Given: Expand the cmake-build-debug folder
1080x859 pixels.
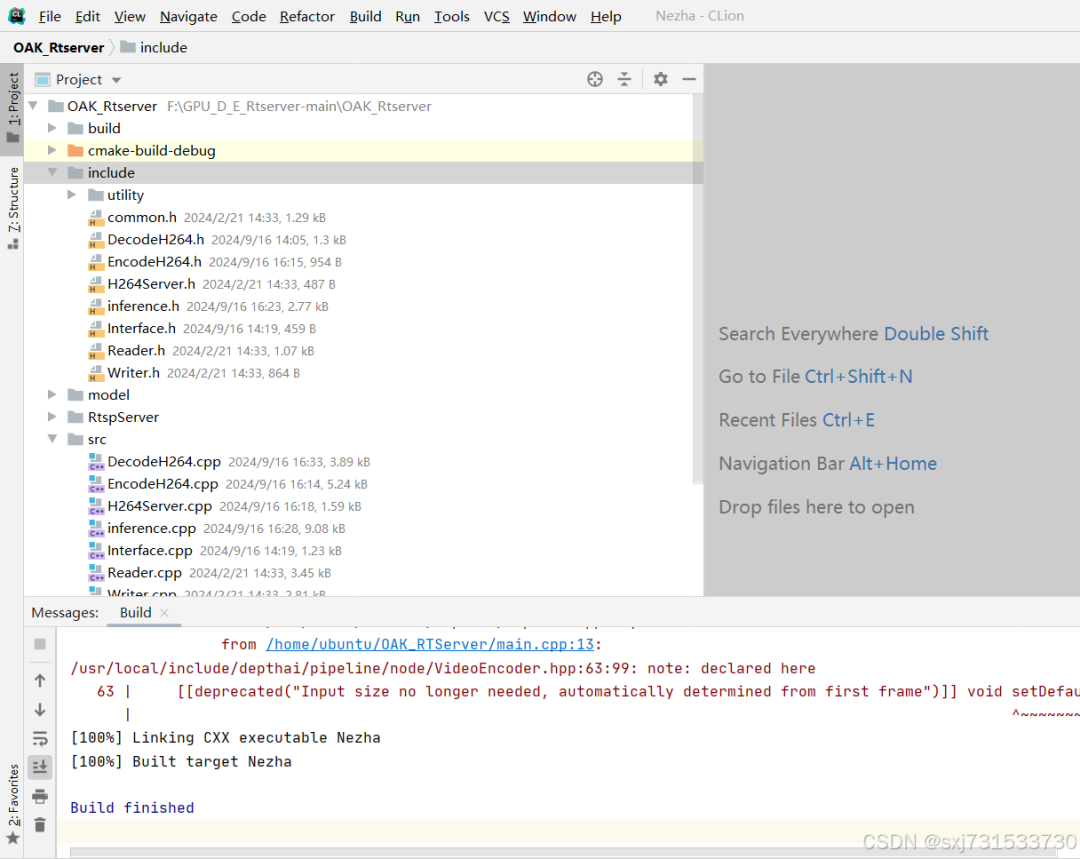Looking at the screenshot, I should pyautogui.click(x=52, y=151).
